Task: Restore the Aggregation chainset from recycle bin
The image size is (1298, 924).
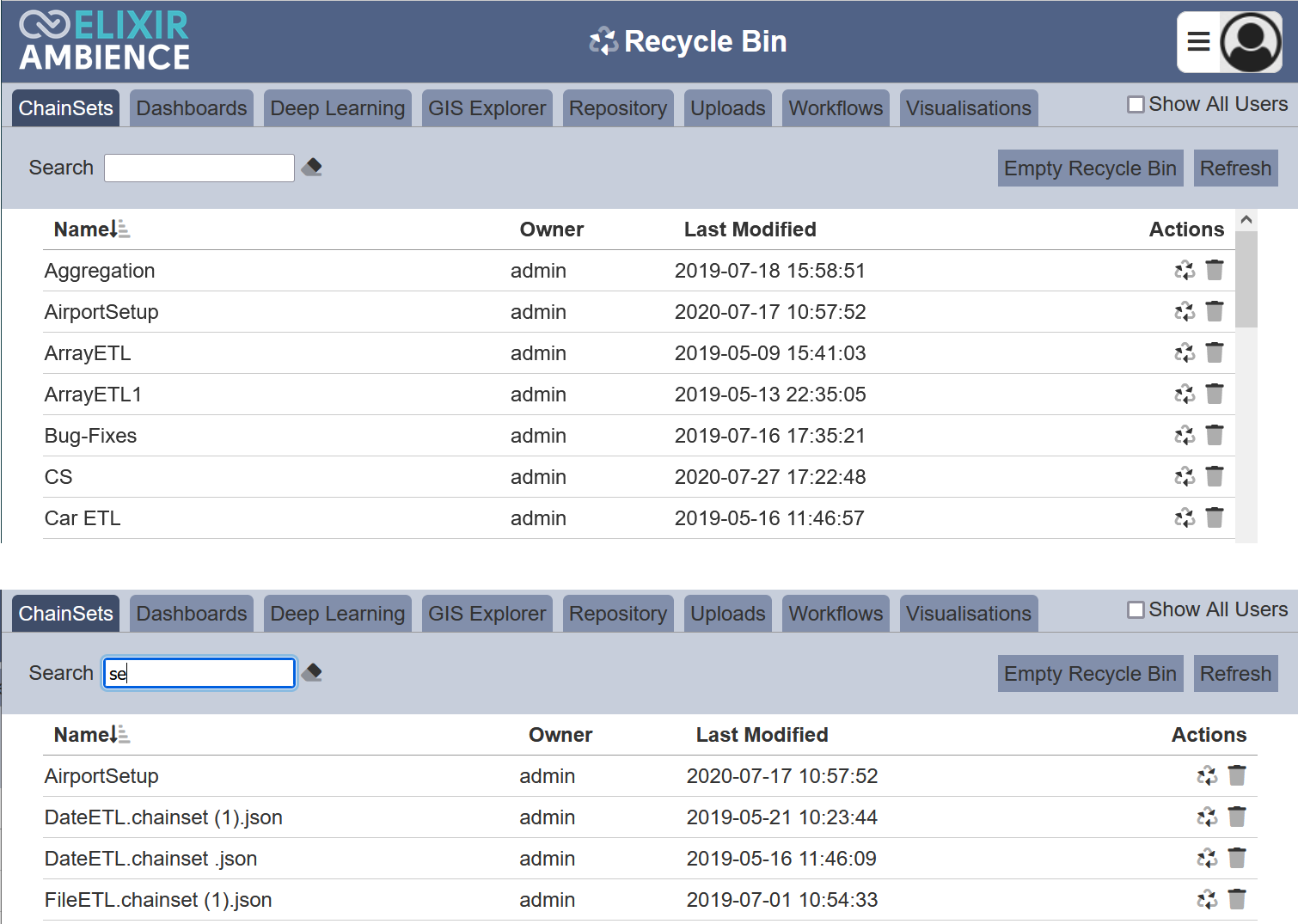Action: coord(1185,271)
